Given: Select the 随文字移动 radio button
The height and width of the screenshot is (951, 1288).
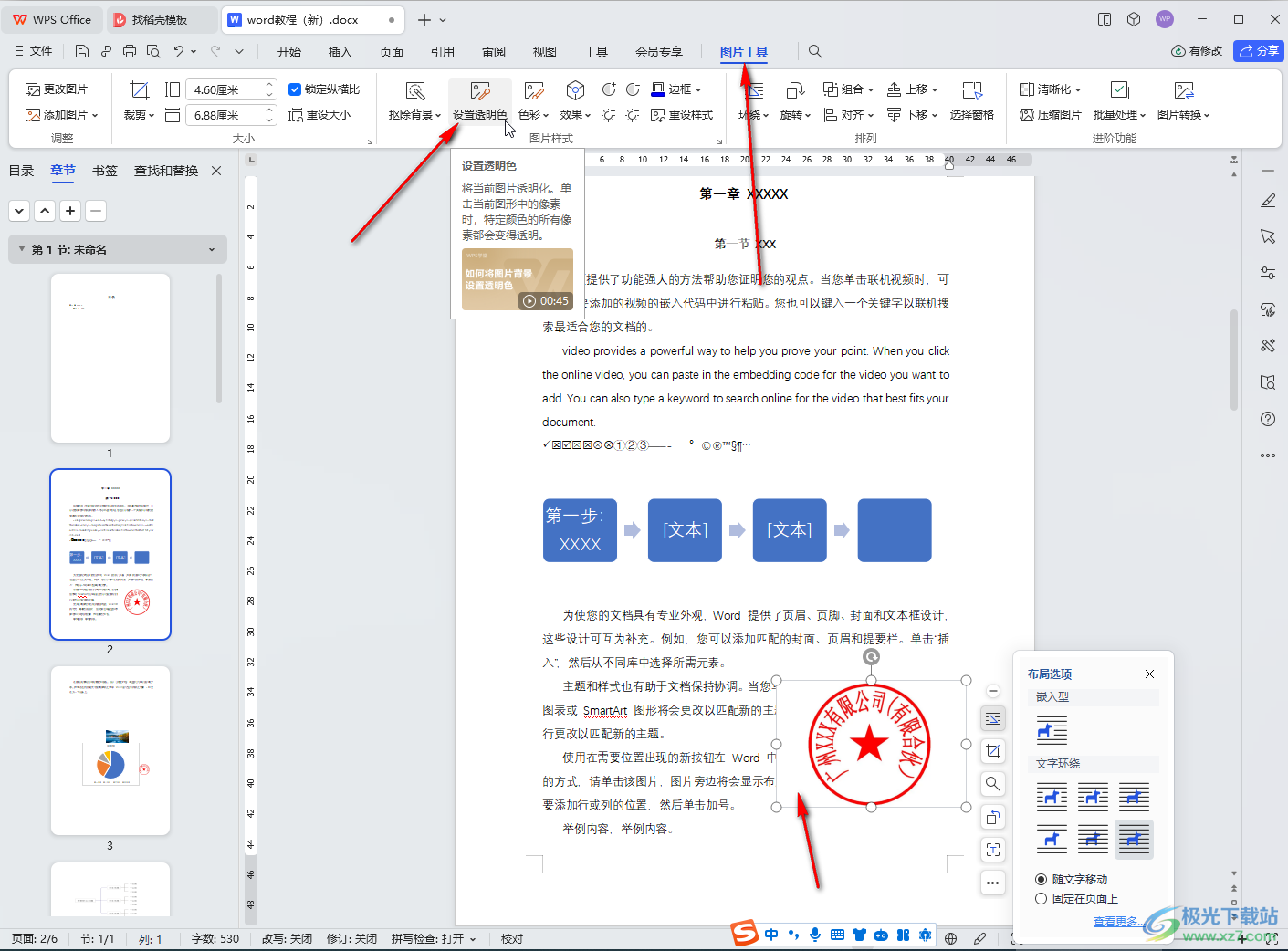Looking at the screenshot, I should [x=1041, y=880].
